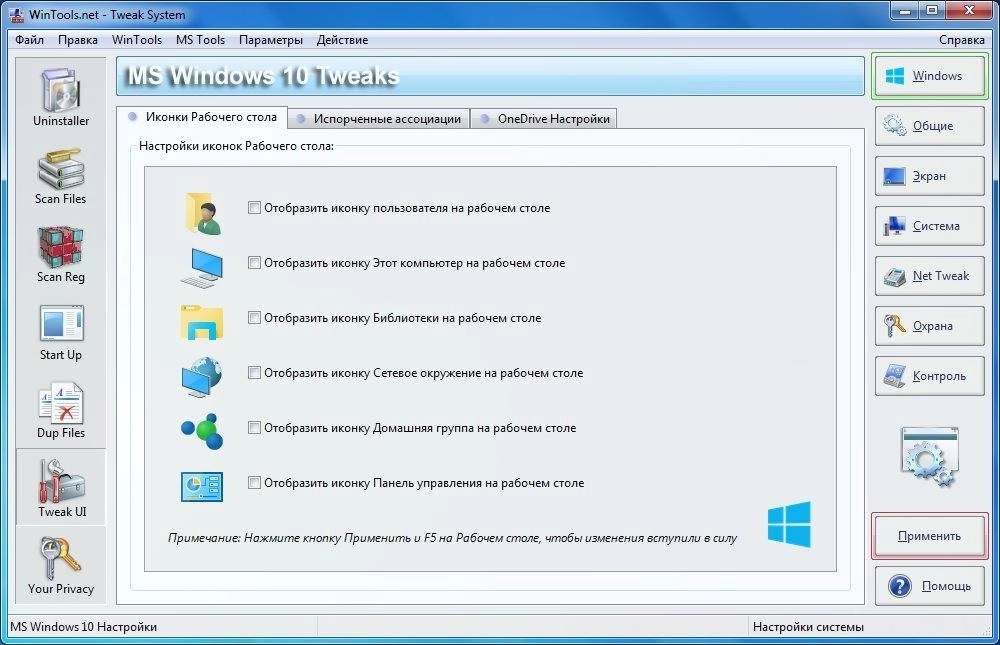Select the Windows tweaks category button
Viewport: 1000px width, 645px height.
click(929, 76)
